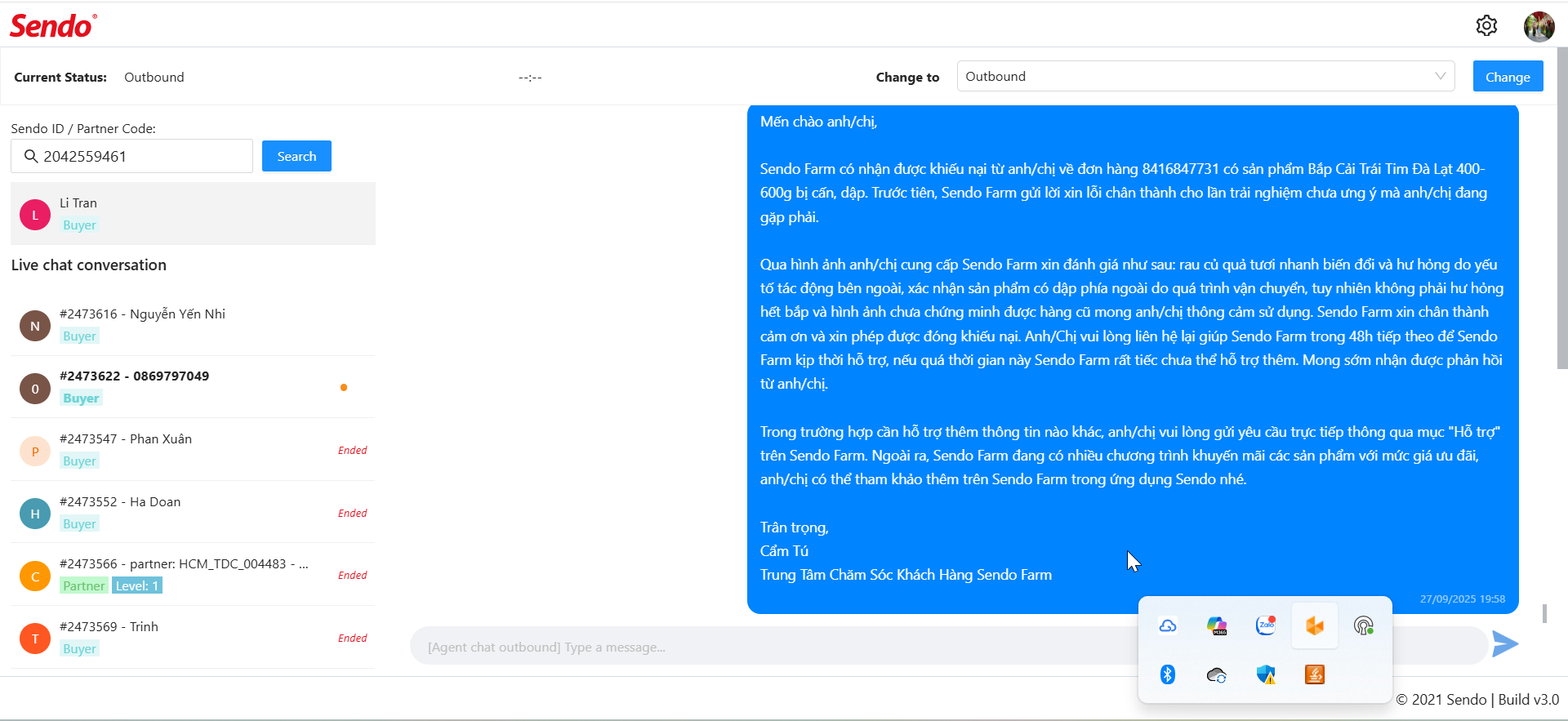Click the N avatar of Nguyễn Yến Nhi
1568x721 pixels.
coord(35,326)
